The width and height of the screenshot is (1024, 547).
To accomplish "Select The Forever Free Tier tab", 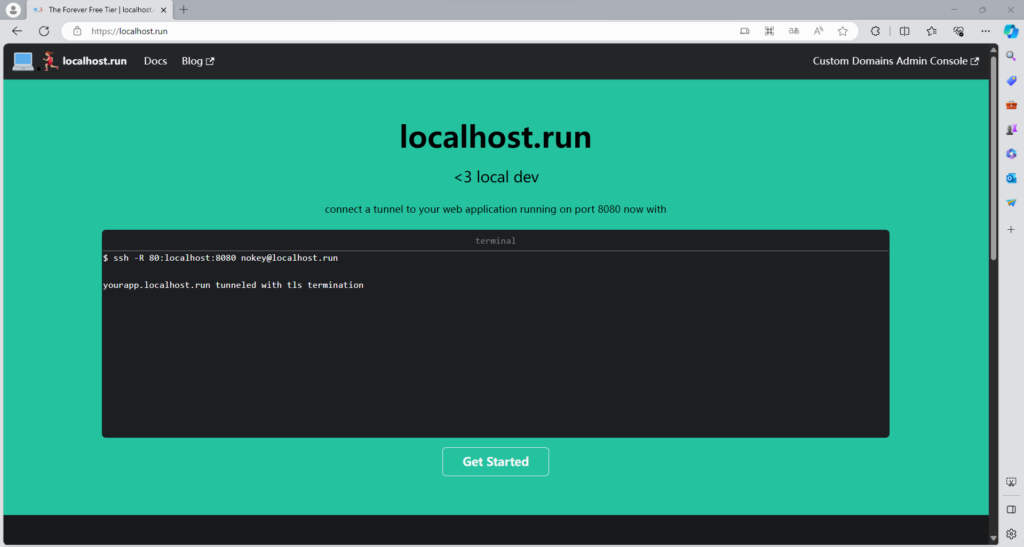I will pyautogui.click(x=100, y=9).
